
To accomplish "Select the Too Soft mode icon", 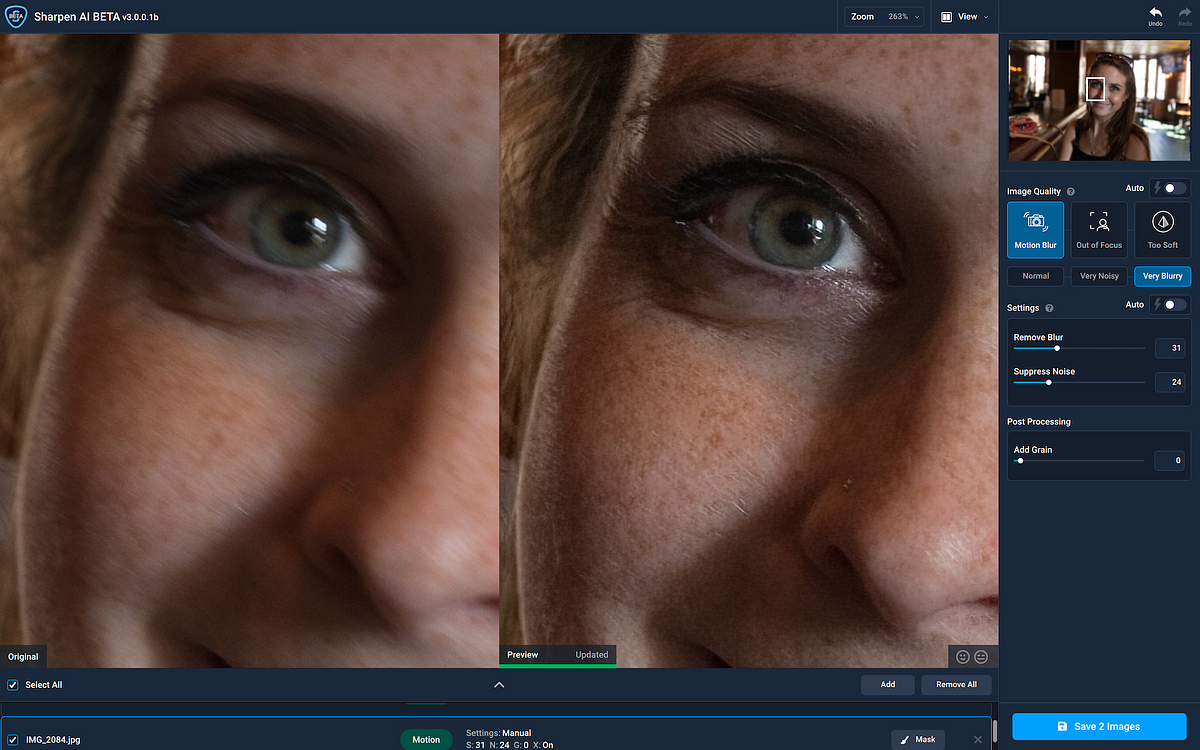I will [x=1162, y=222].
